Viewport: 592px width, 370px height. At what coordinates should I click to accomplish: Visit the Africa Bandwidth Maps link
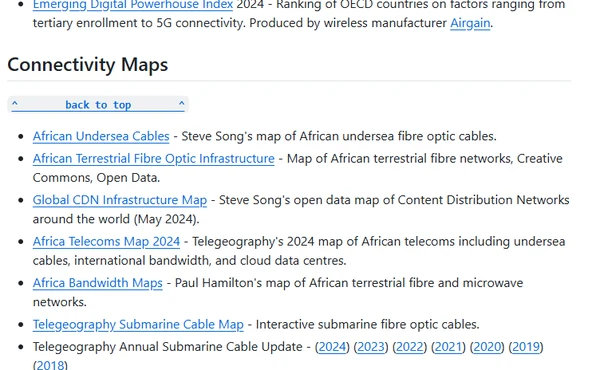[98, 283]
